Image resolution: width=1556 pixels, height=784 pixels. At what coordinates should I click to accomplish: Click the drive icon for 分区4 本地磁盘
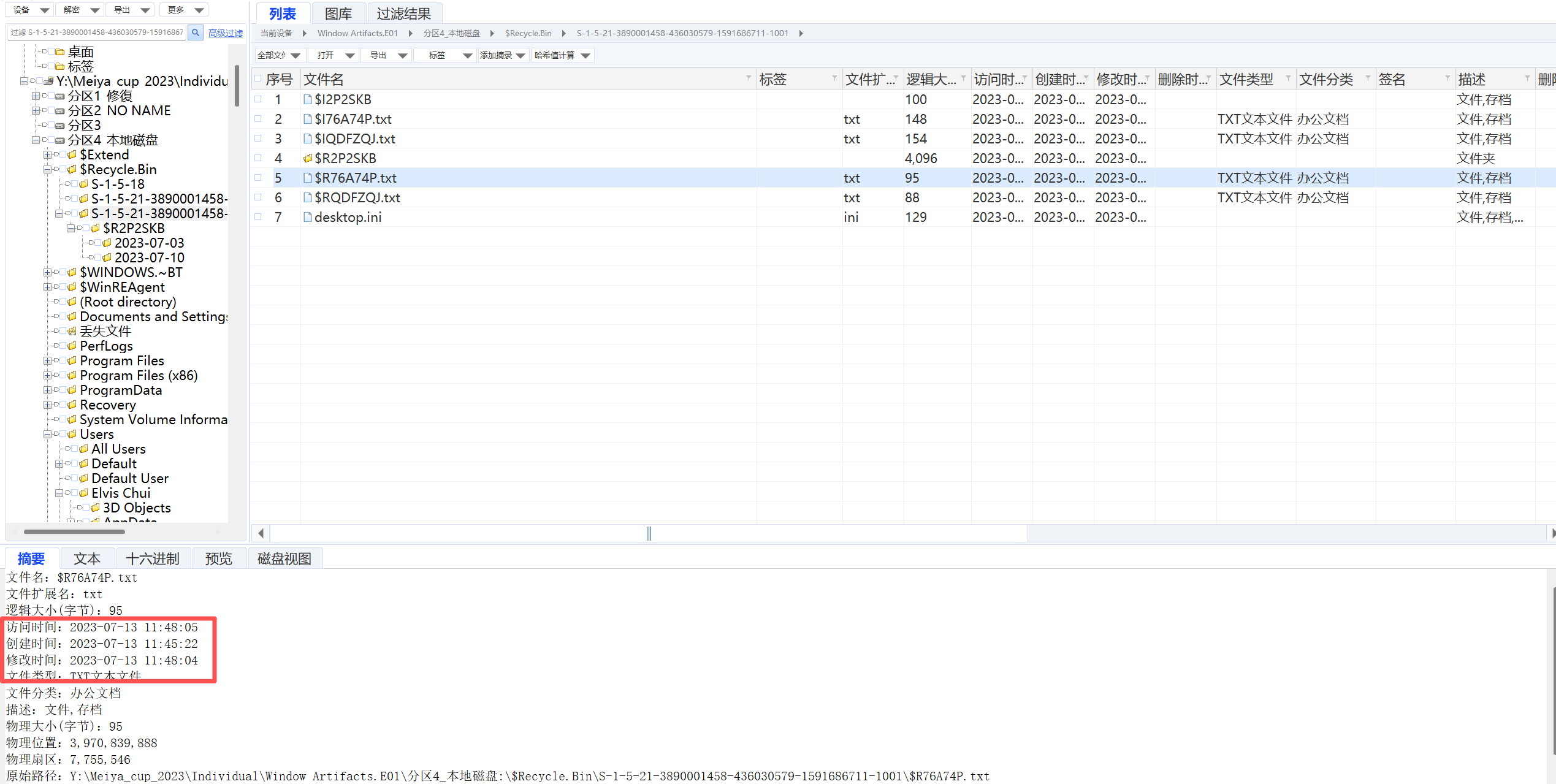59,140
